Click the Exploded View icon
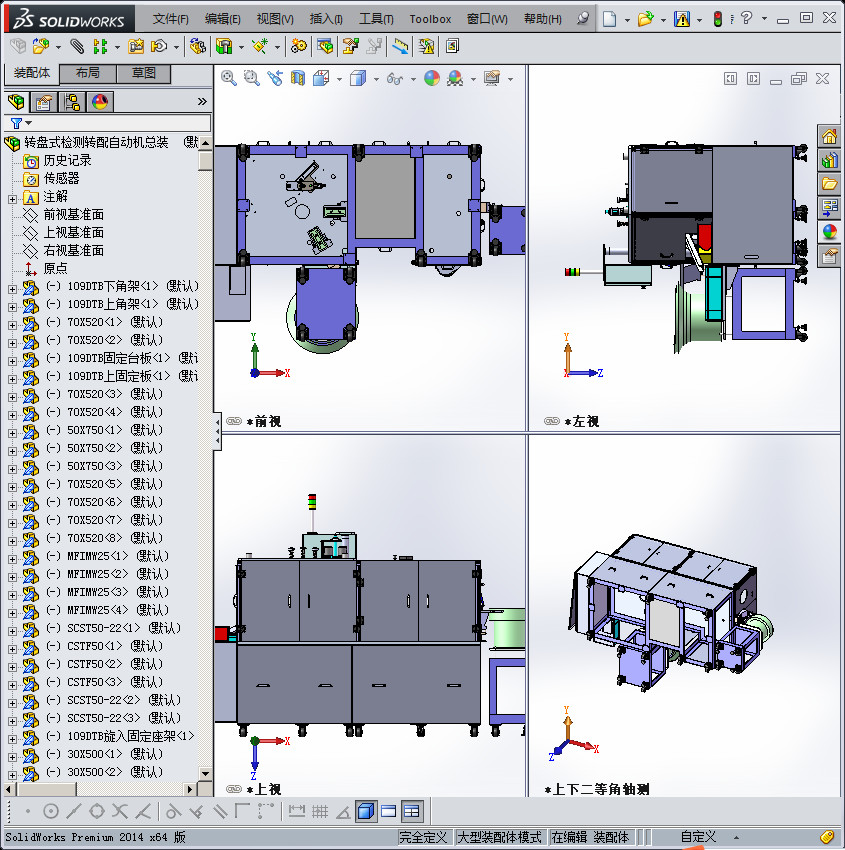The image size is (845, 850). click(350, 46)
